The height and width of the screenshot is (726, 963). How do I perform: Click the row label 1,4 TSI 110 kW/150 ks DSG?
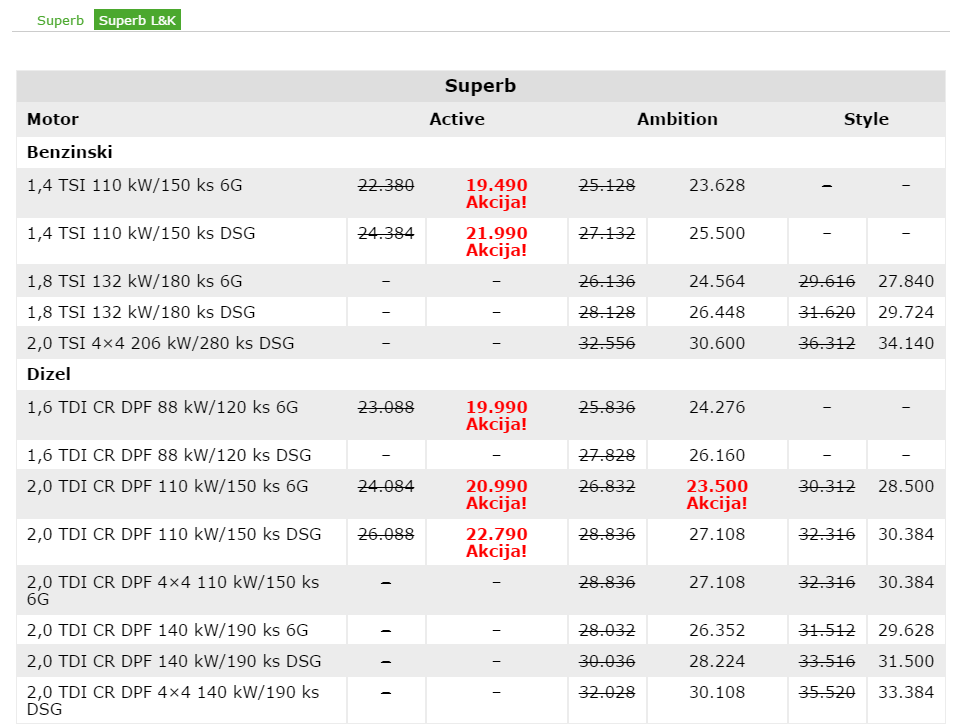141,233
